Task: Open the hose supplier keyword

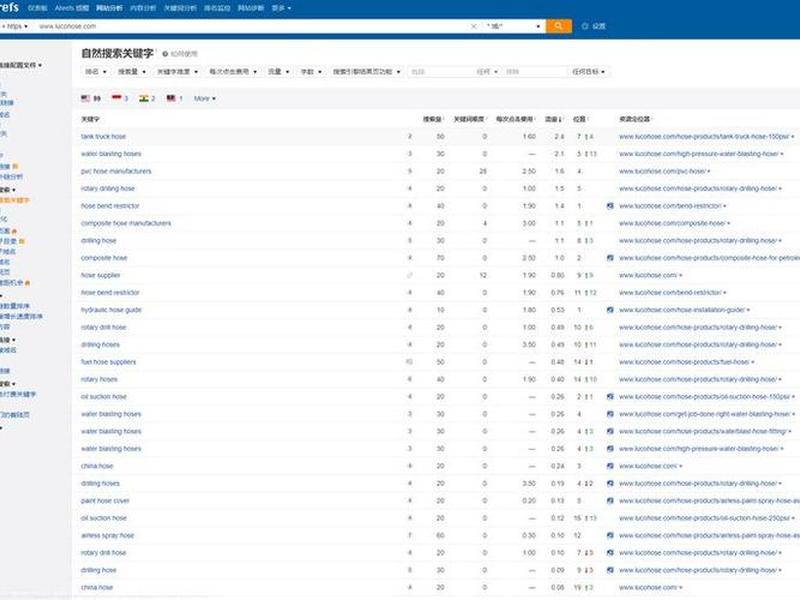Action: pyautogui.click(x=101, y=276)
